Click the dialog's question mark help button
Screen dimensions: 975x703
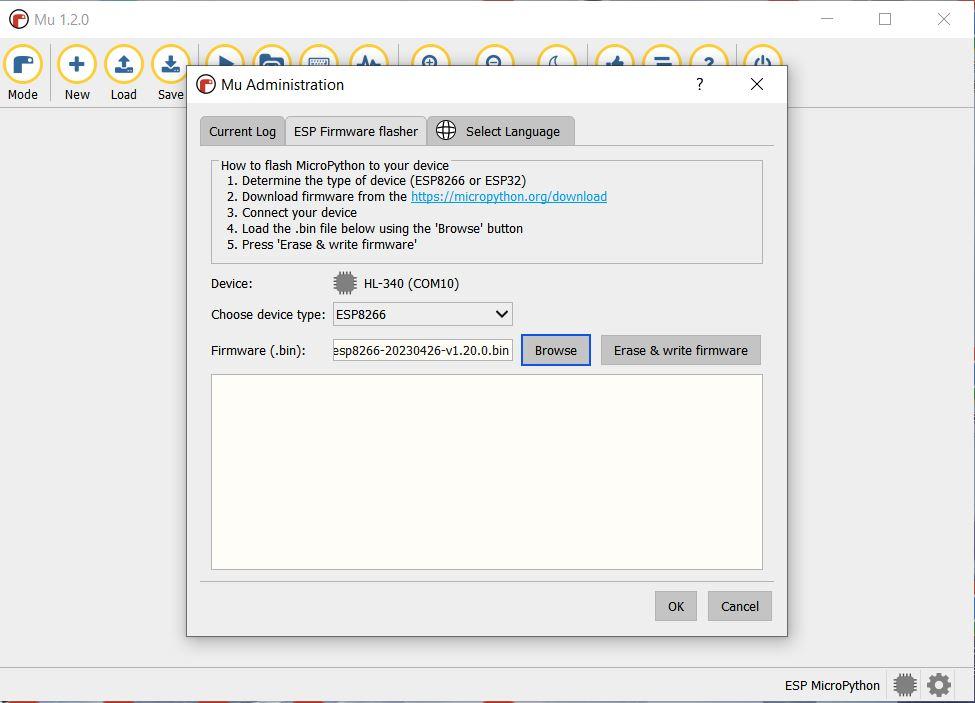[700, 84]
